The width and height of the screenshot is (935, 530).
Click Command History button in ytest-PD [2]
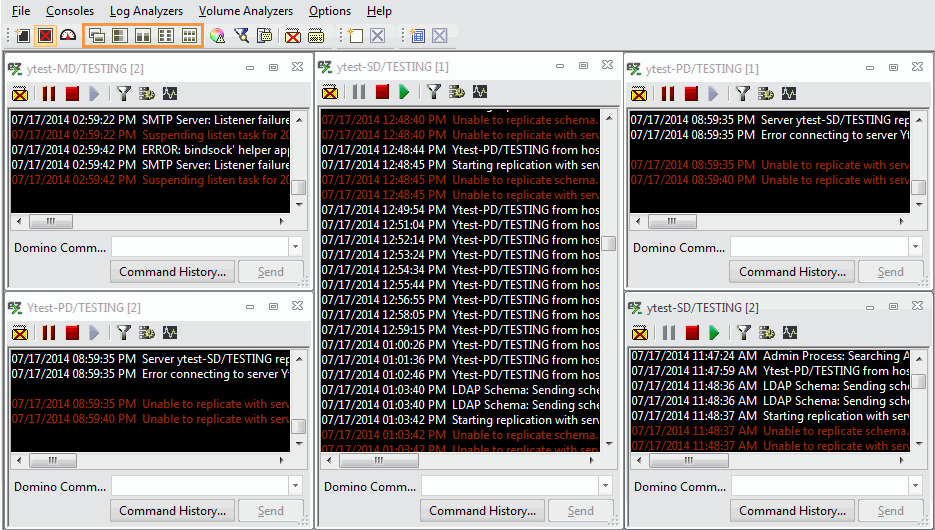click(x=172, y=510)
